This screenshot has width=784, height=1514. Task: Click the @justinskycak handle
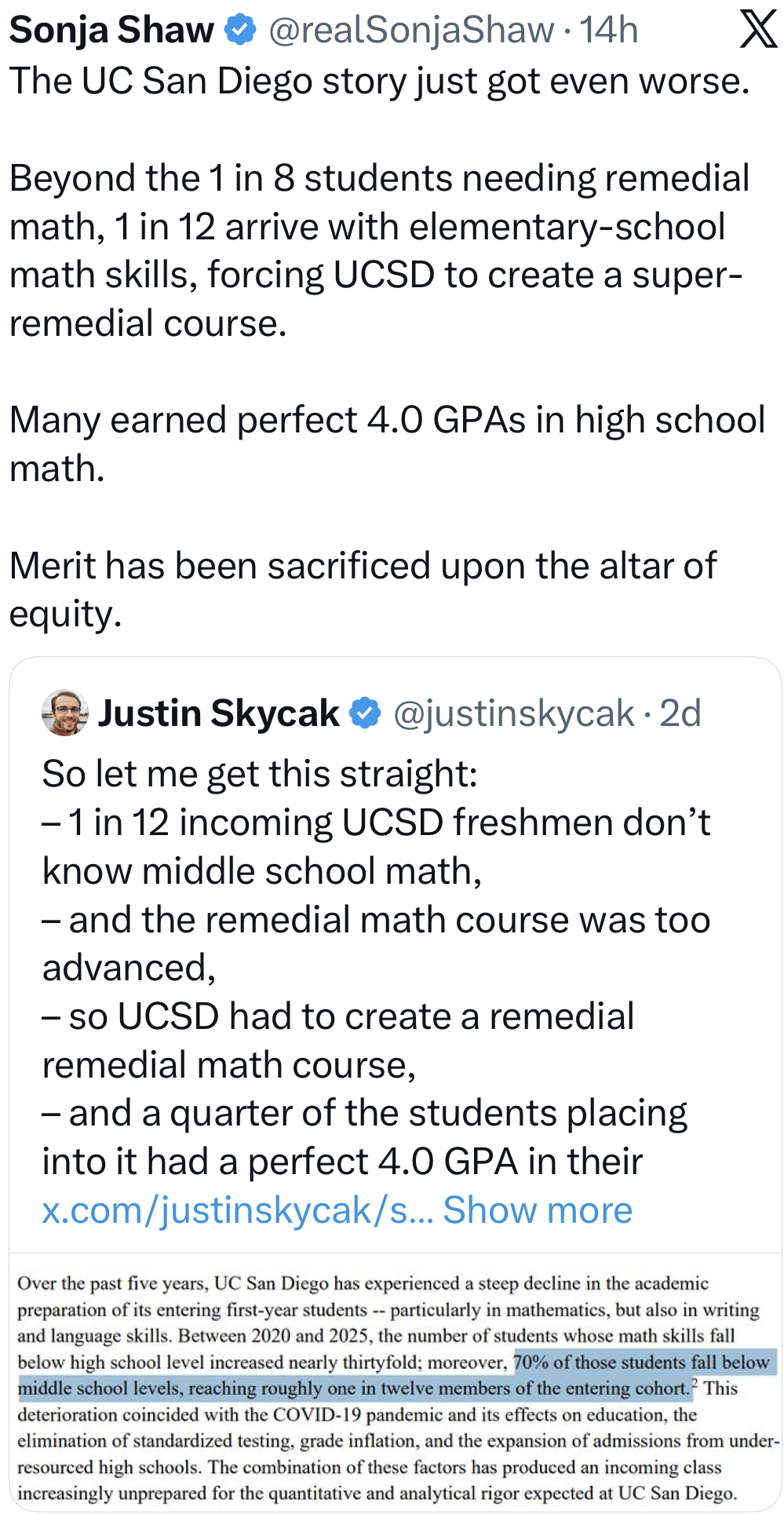513,713
